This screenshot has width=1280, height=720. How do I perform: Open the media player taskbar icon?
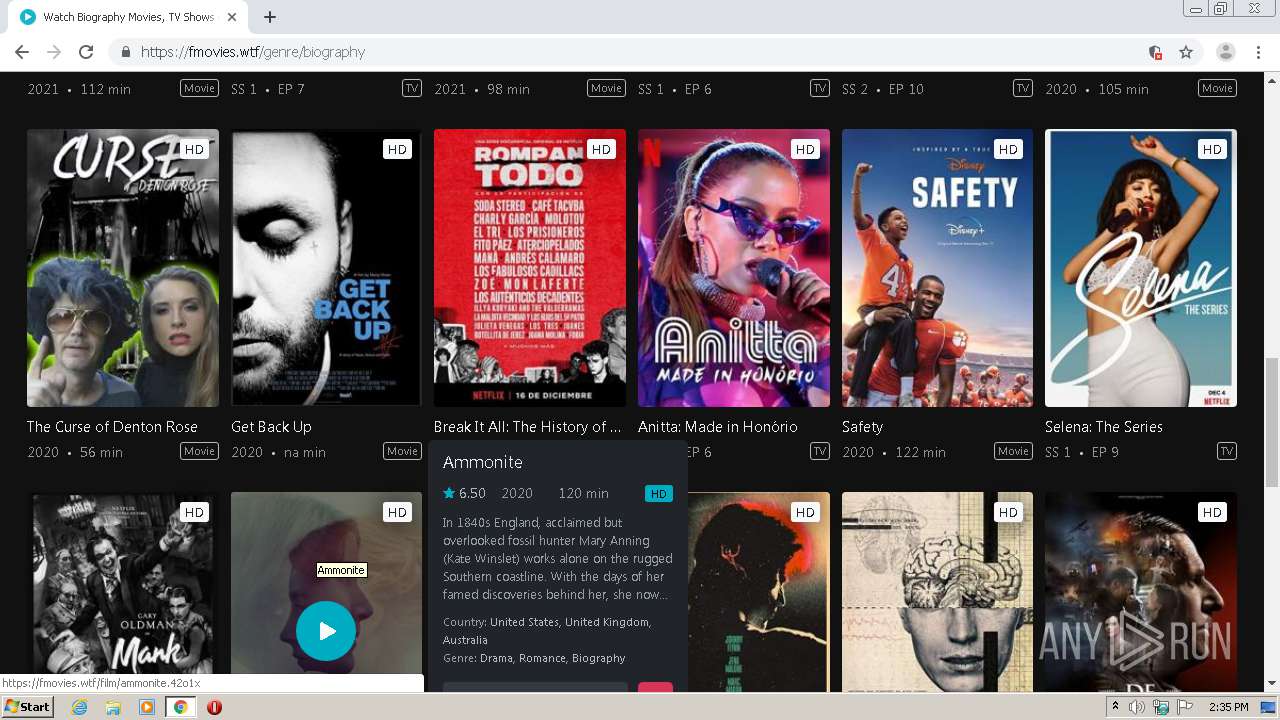147,707
